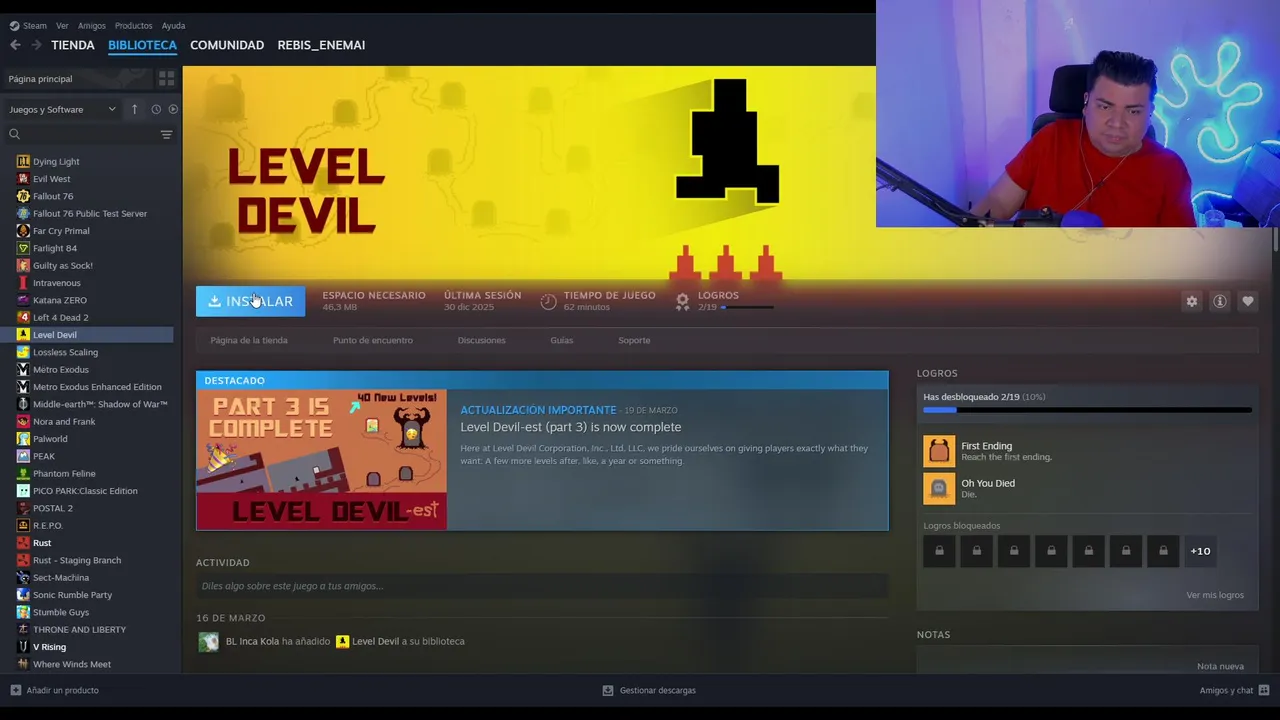Click the Add a product plus icon
This screenshot has height=720, width=1280.
click(15, 690)
